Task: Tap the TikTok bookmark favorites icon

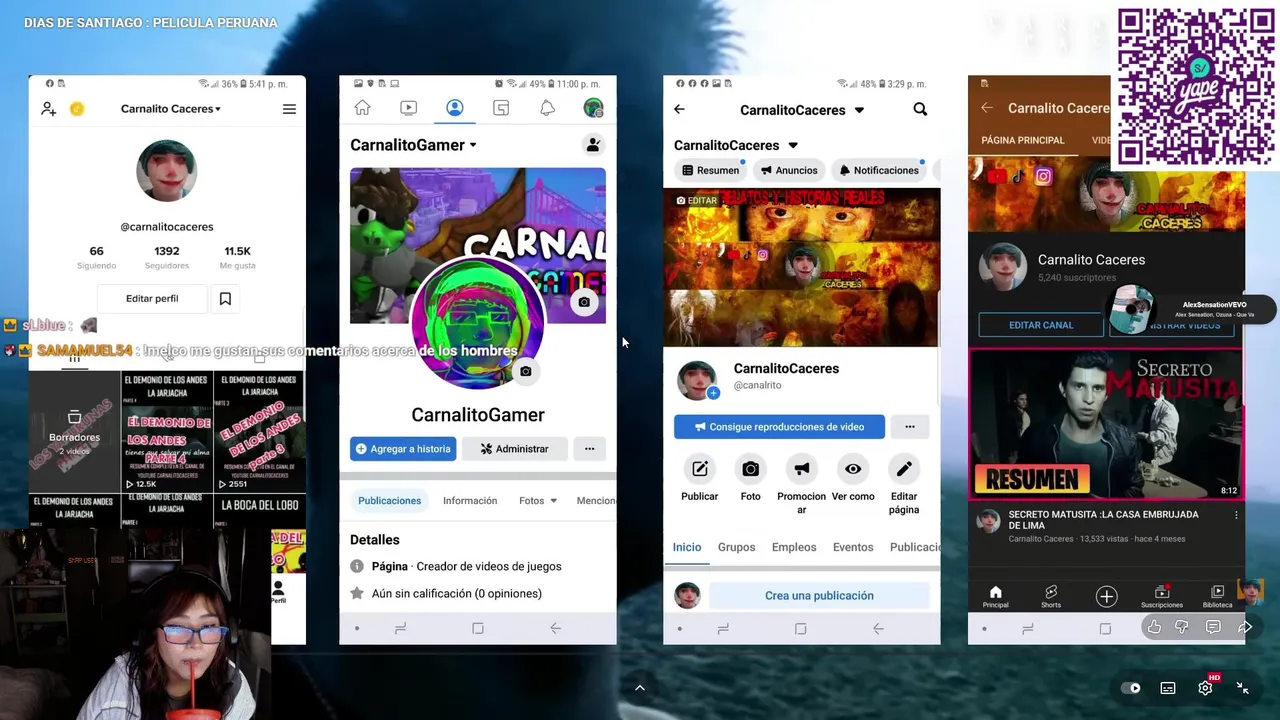Action: [225, 299]
